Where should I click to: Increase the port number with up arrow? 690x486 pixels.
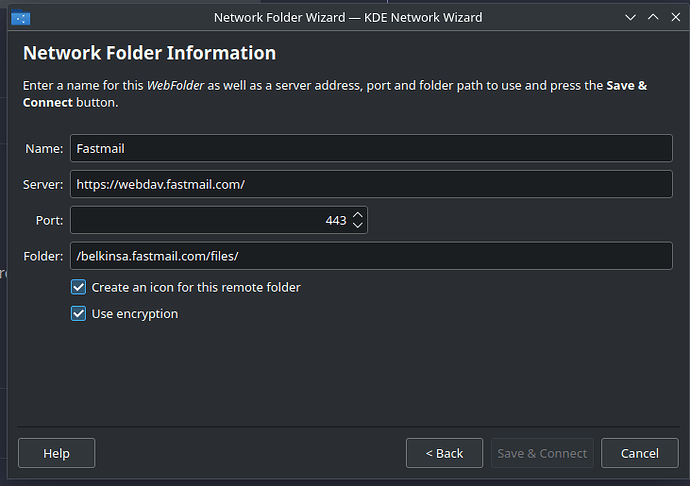click(358, 214)
